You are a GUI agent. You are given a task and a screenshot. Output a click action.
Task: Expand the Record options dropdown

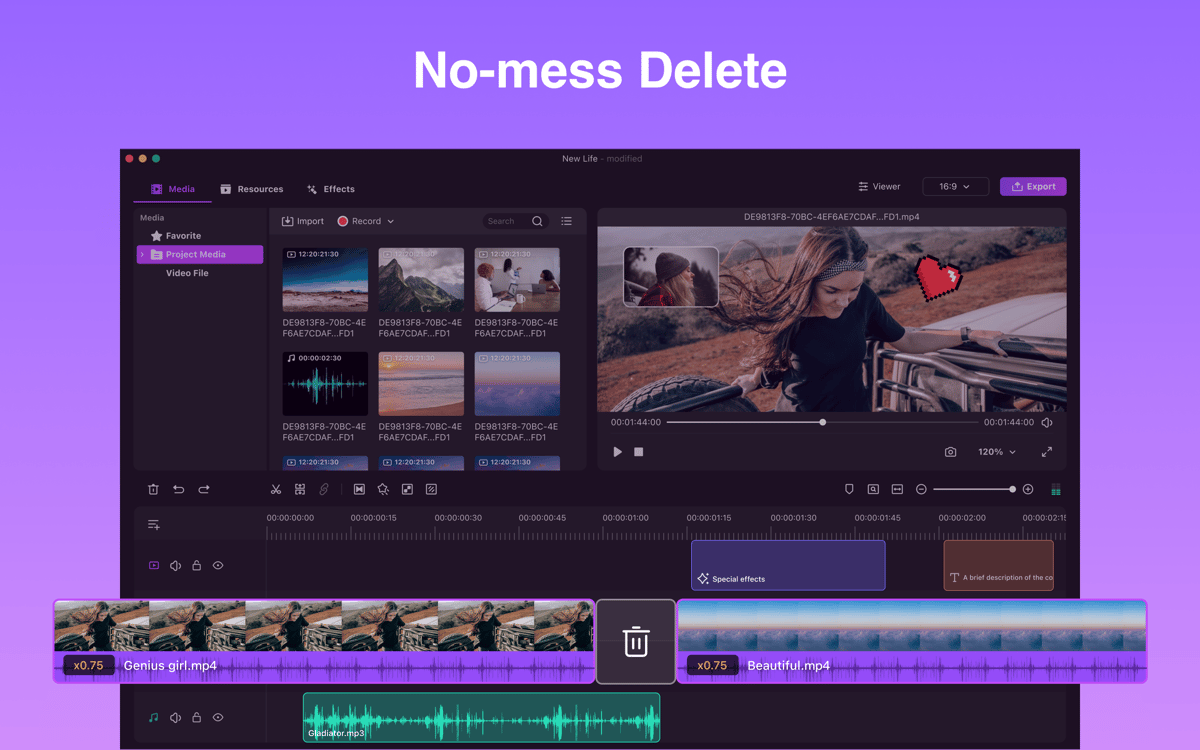[x=390, y=221]
